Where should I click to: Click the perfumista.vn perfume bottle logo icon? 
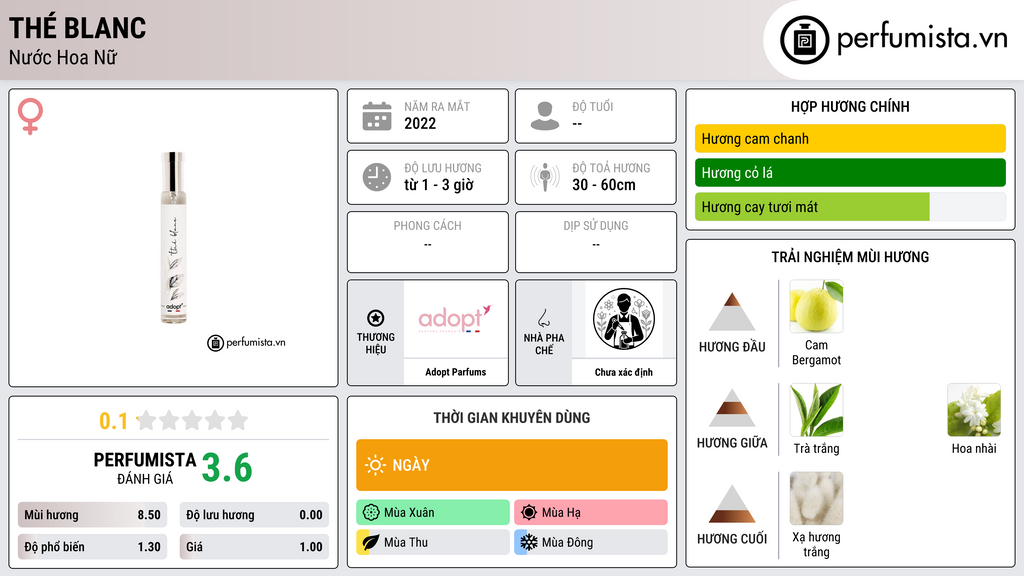[804, 40]
